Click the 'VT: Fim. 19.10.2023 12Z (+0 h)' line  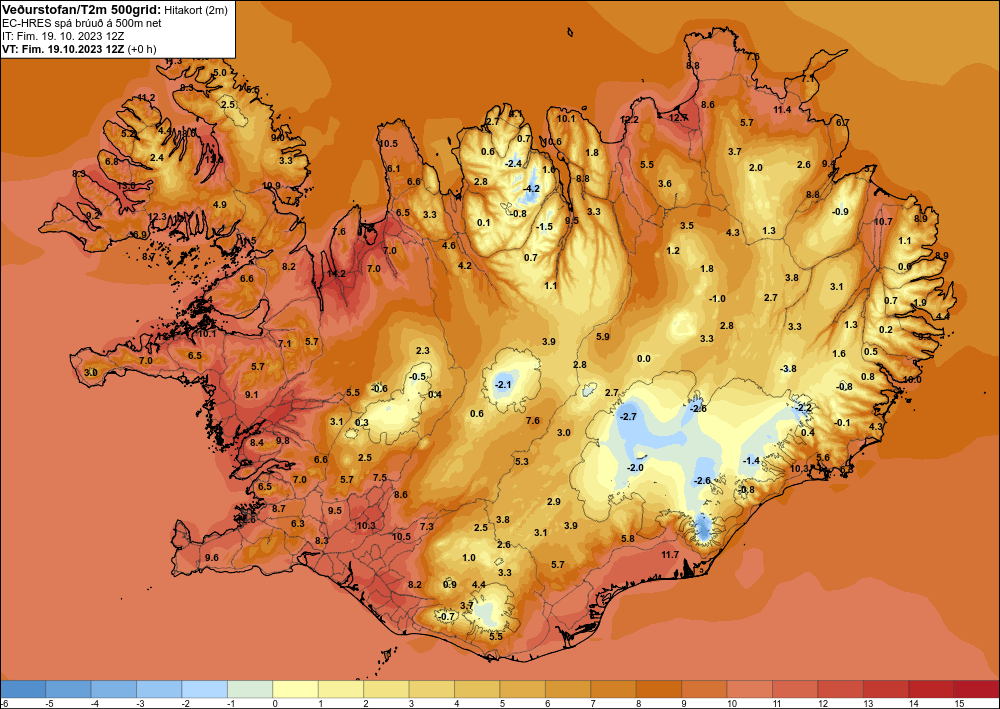[x=79, y=49]
